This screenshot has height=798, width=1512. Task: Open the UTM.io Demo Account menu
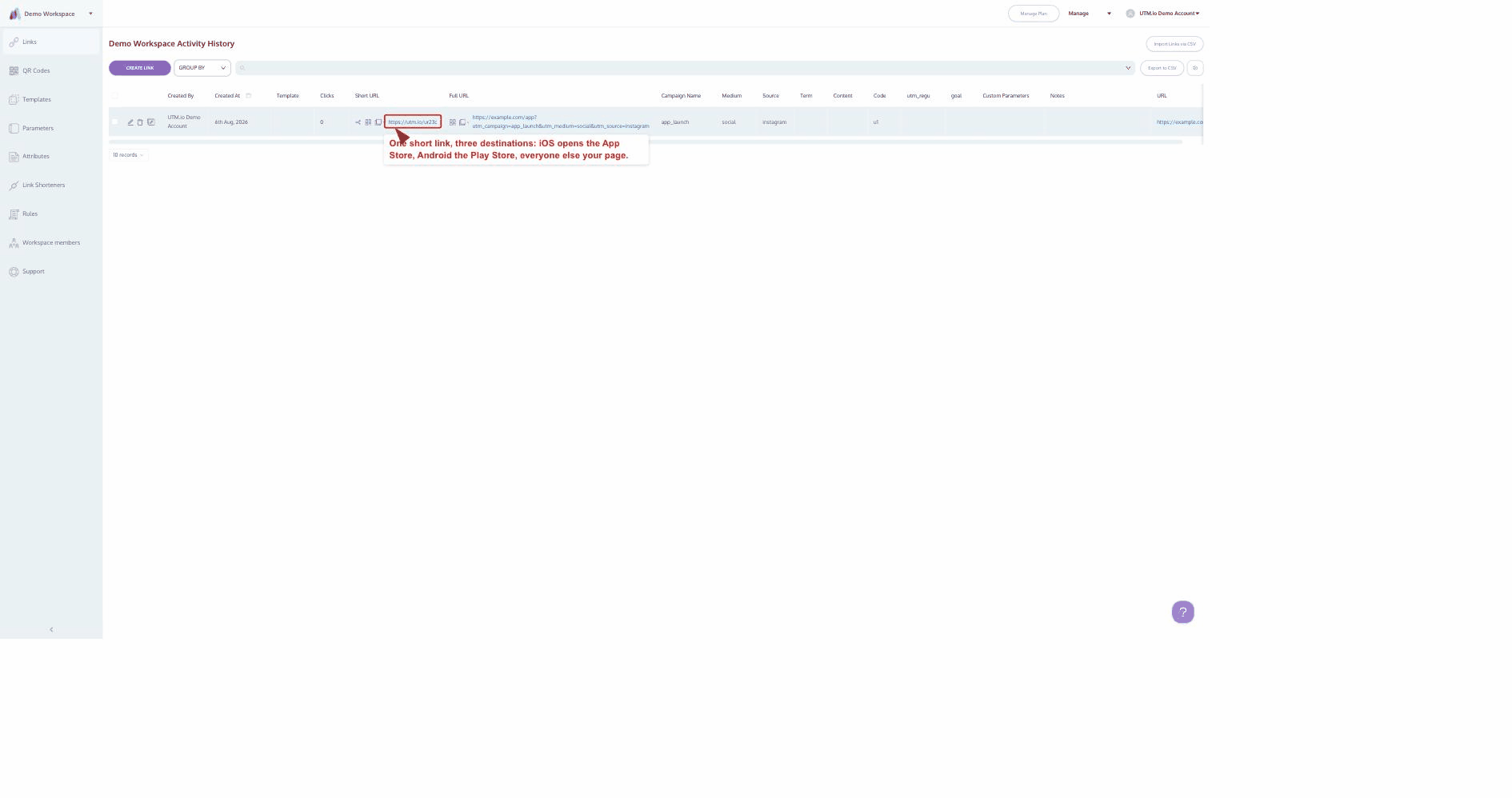click(1169, 14)
